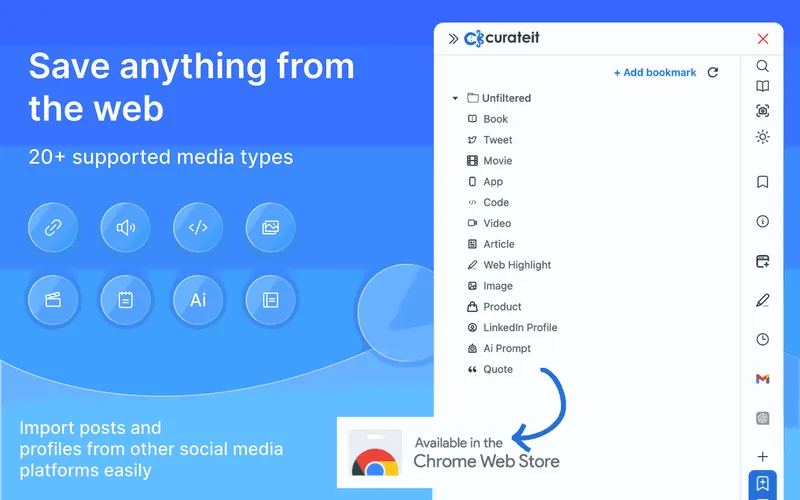Screen dimensions: 800x500
Task: Select the highlighter pen tool in sidebar
Action: (x=762, y=301)
